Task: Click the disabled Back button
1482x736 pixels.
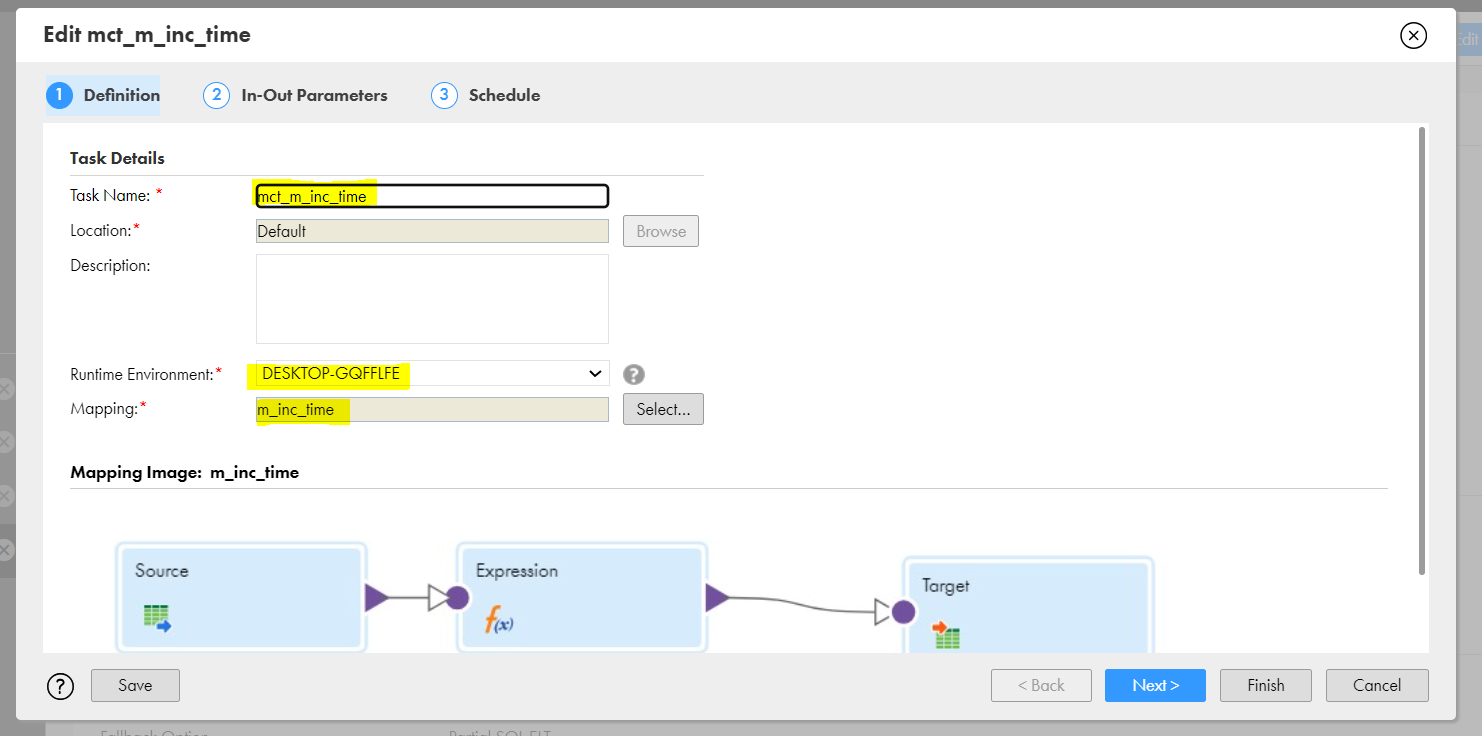Action: coord(1041,685)
